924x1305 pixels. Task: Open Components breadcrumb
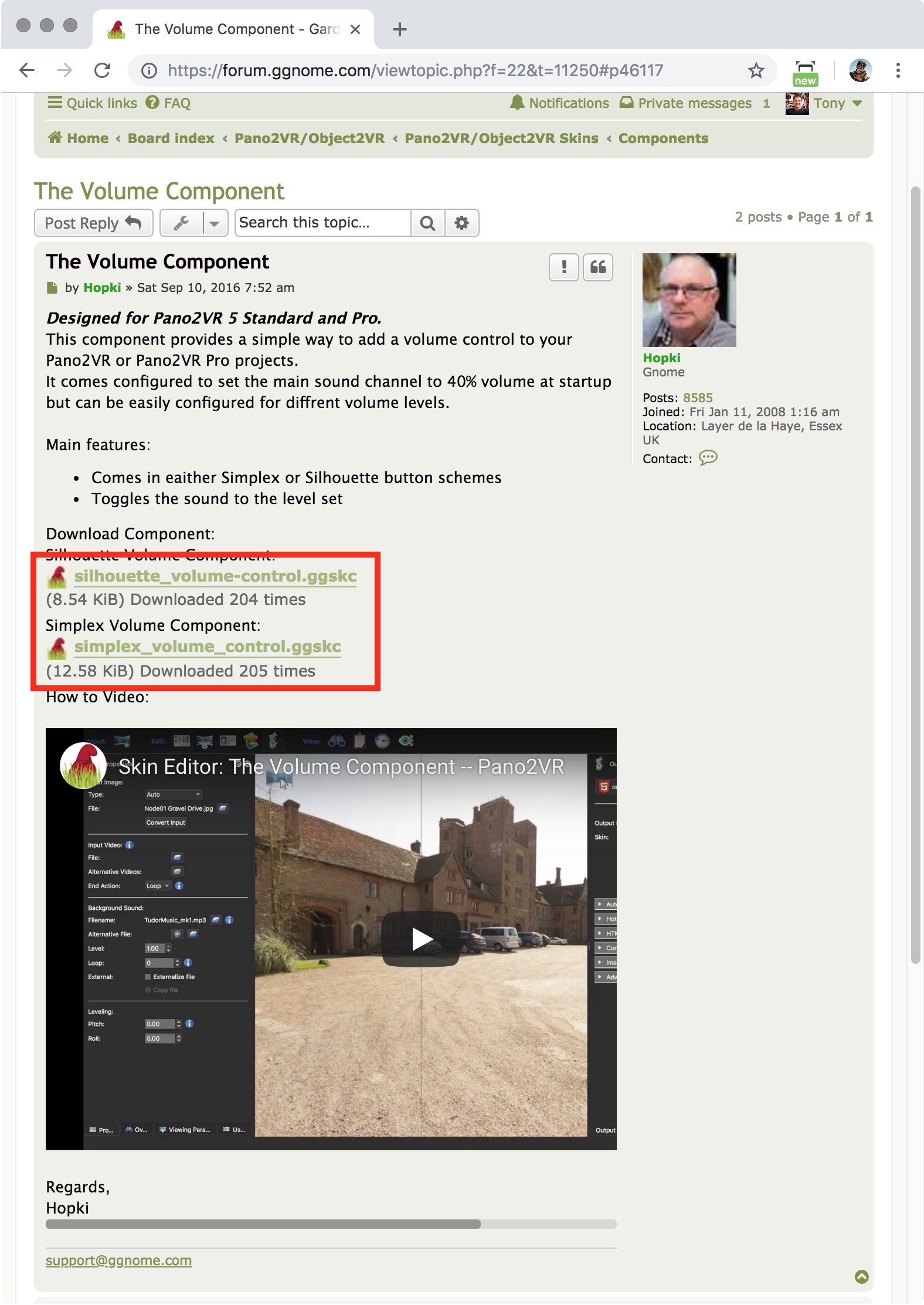tap(663, 138)
